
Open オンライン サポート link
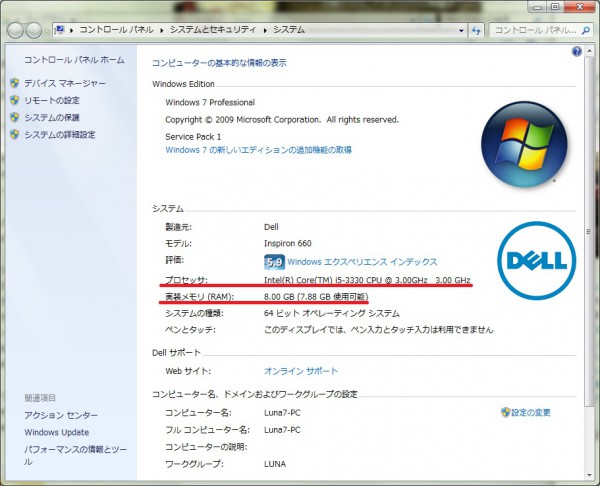[301, 371]
